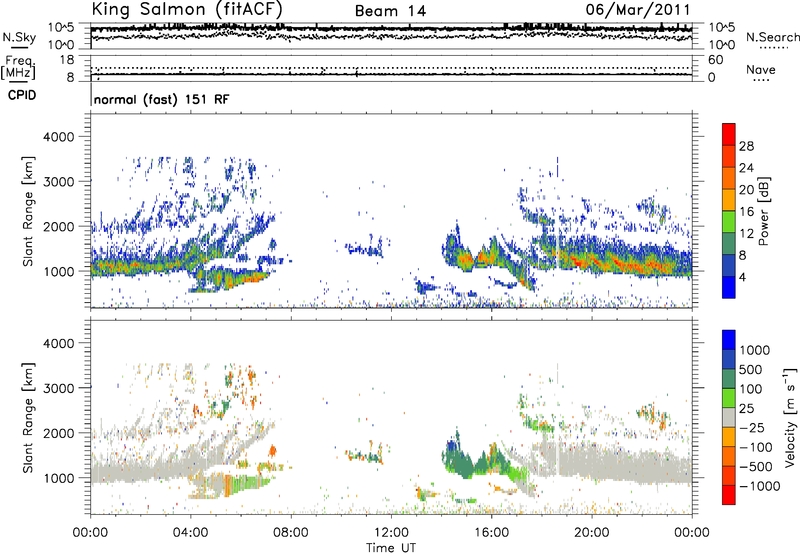This screenshot has height=554, width=800.
Task: Click the date 06/Mar/2011
Action: [x=638, y=10]
